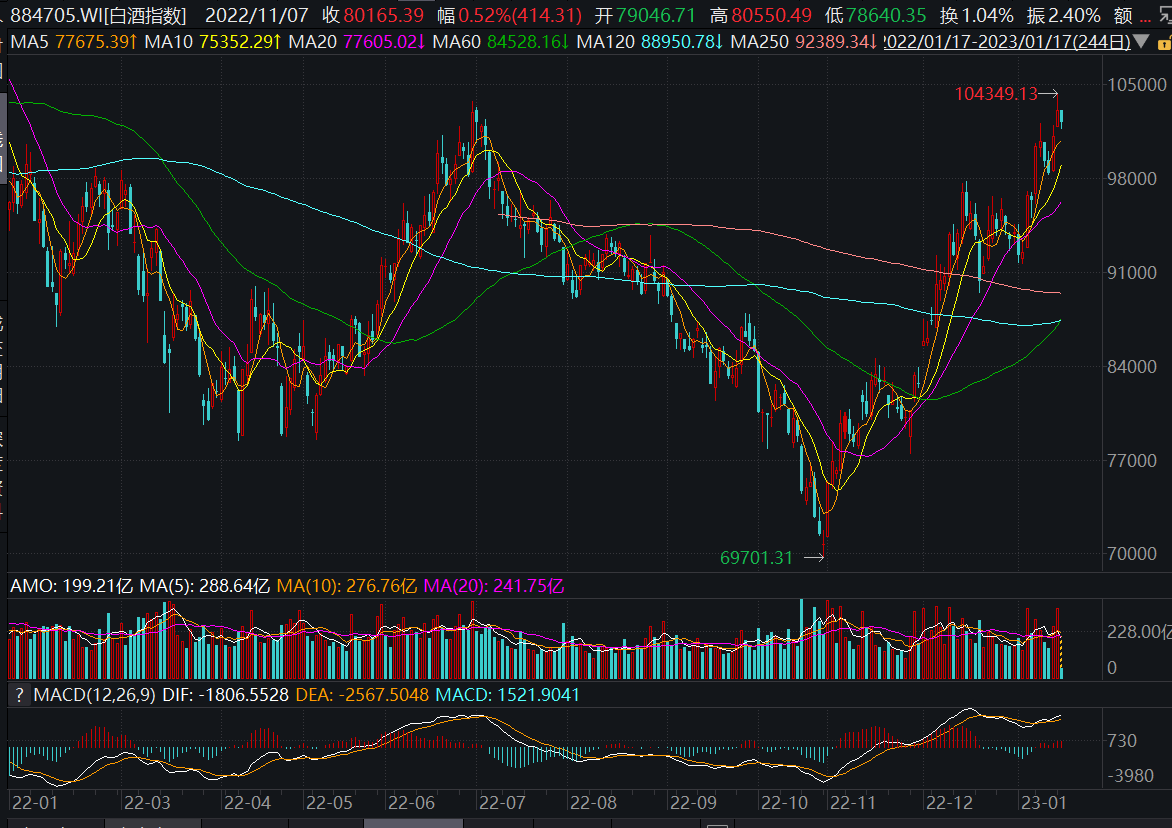This screenshot has height=828, width=1172.
Task: Click the MA120 88950.78 moving average label
Action: coord(650,42)
